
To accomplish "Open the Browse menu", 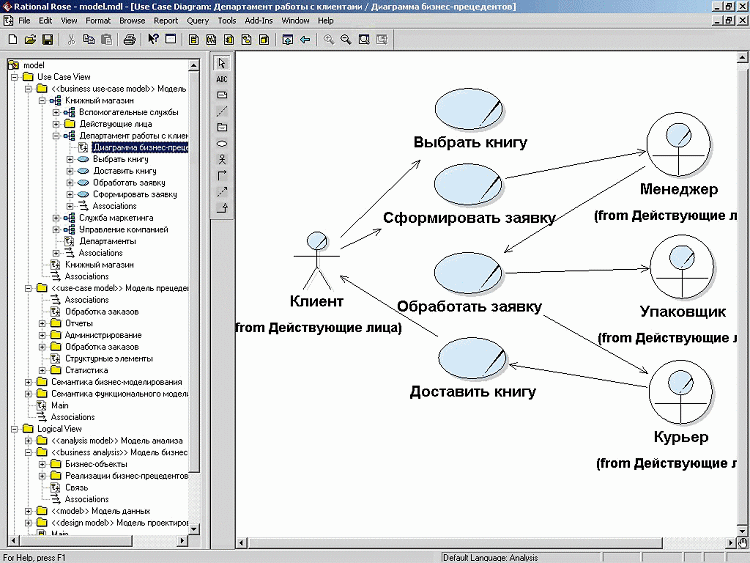I will 132,21.
